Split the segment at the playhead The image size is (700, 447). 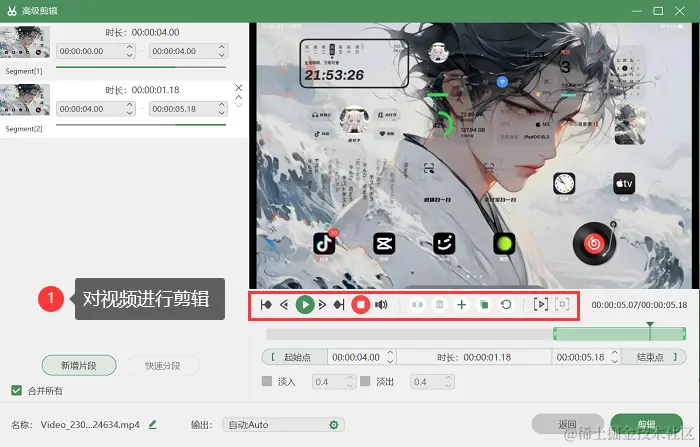point(417,305)
